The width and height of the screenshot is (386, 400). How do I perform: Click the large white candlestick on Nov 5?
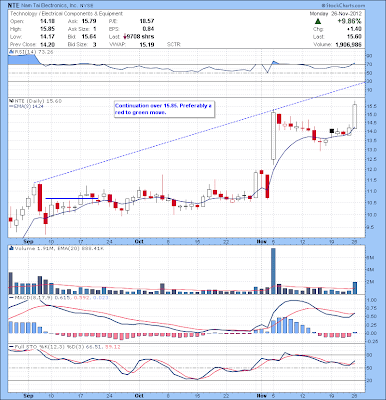point(273,136)
